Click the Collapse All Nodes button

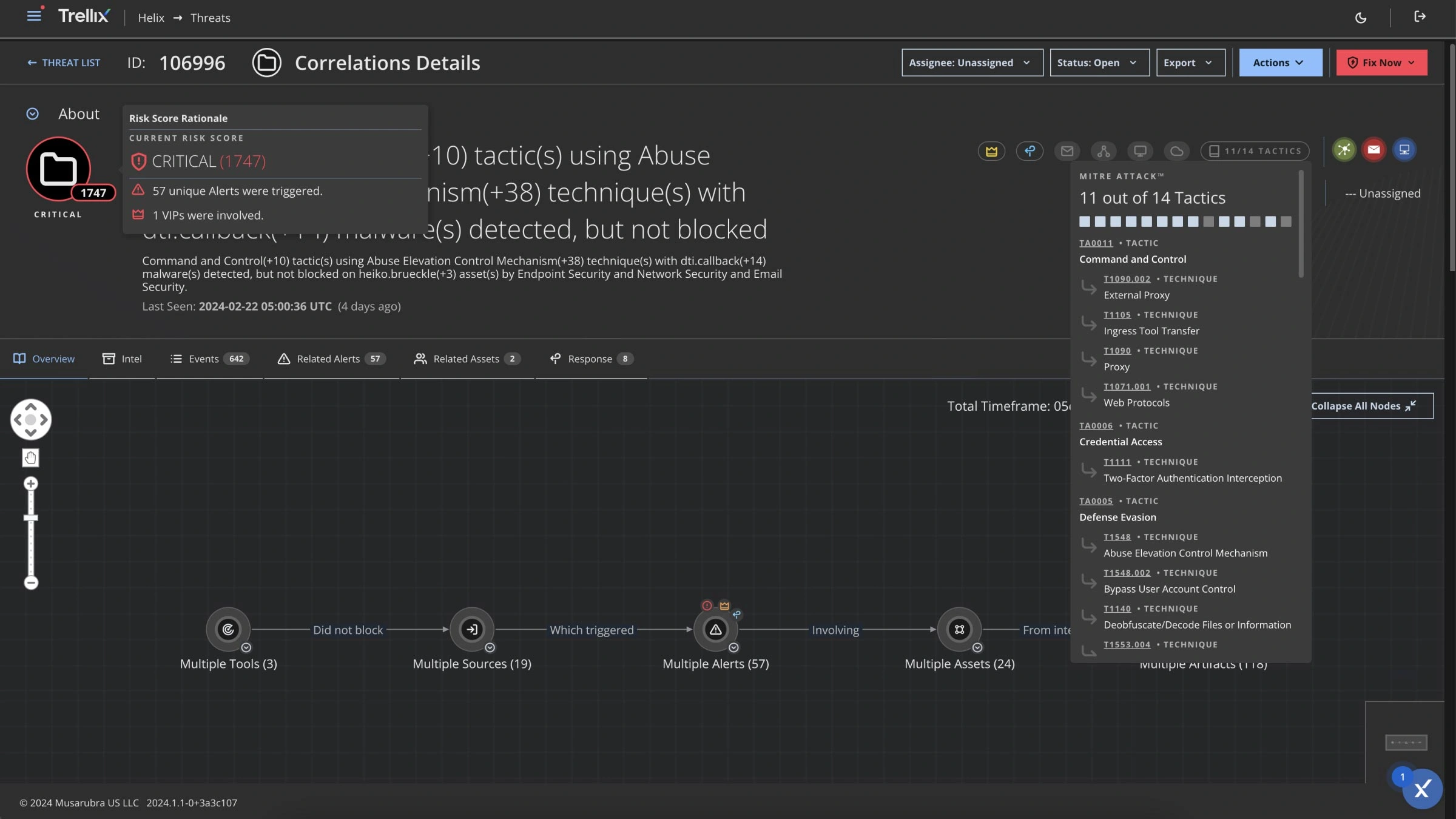(1371, 406)
